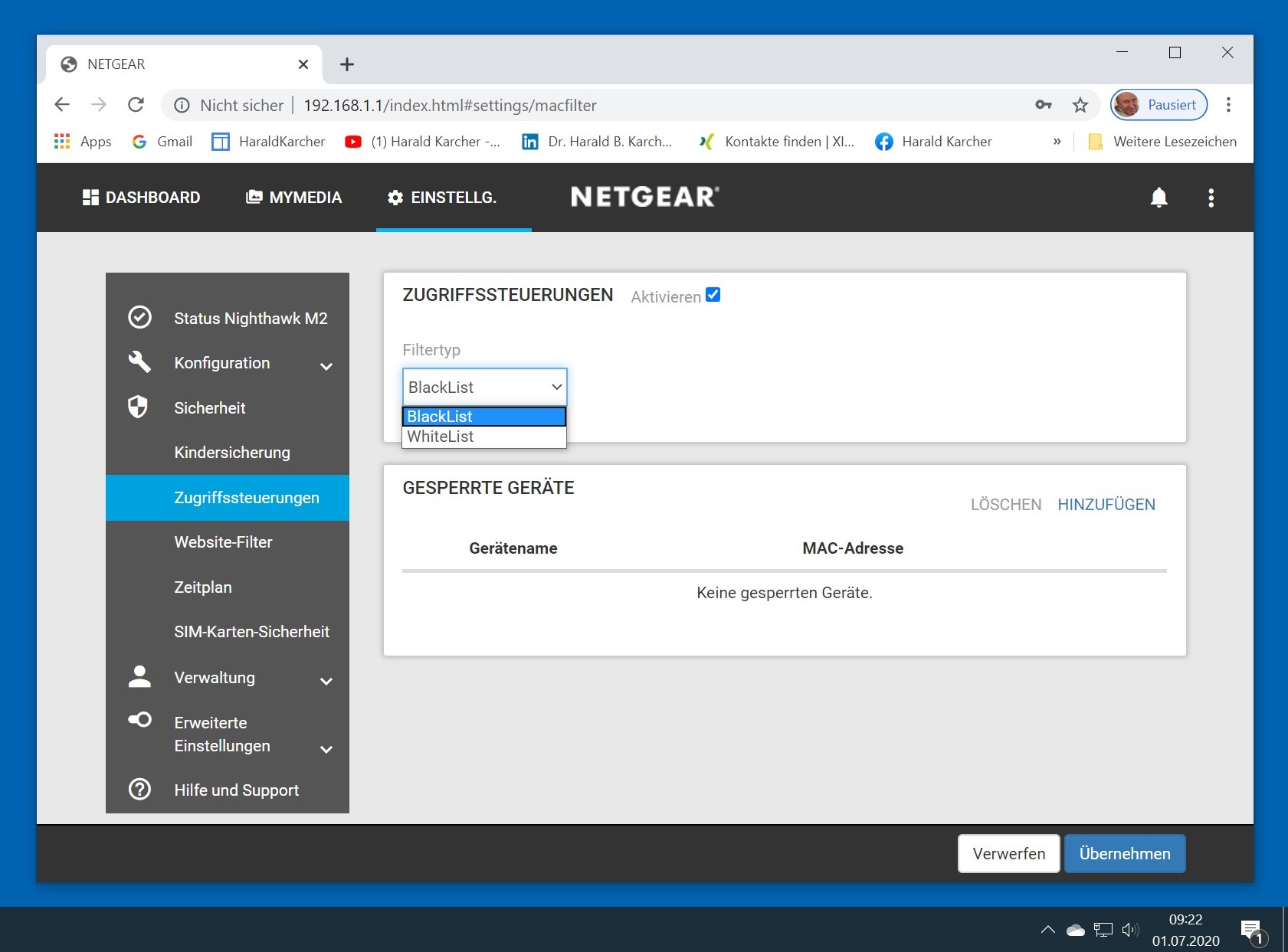
Task: Open the Zeitplan menu item
Action: tap(203, 587)
